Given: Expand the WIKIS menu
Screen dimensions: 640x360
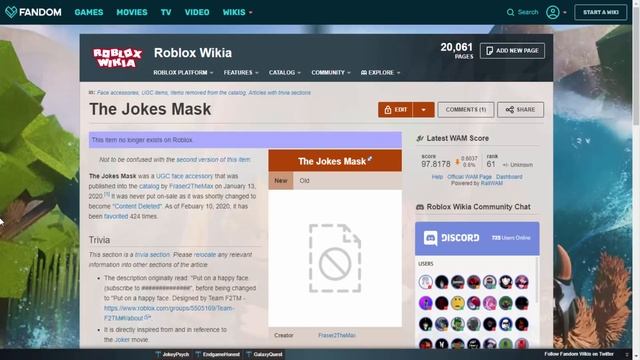Looking at the screenshot, I should click(238, 12).
